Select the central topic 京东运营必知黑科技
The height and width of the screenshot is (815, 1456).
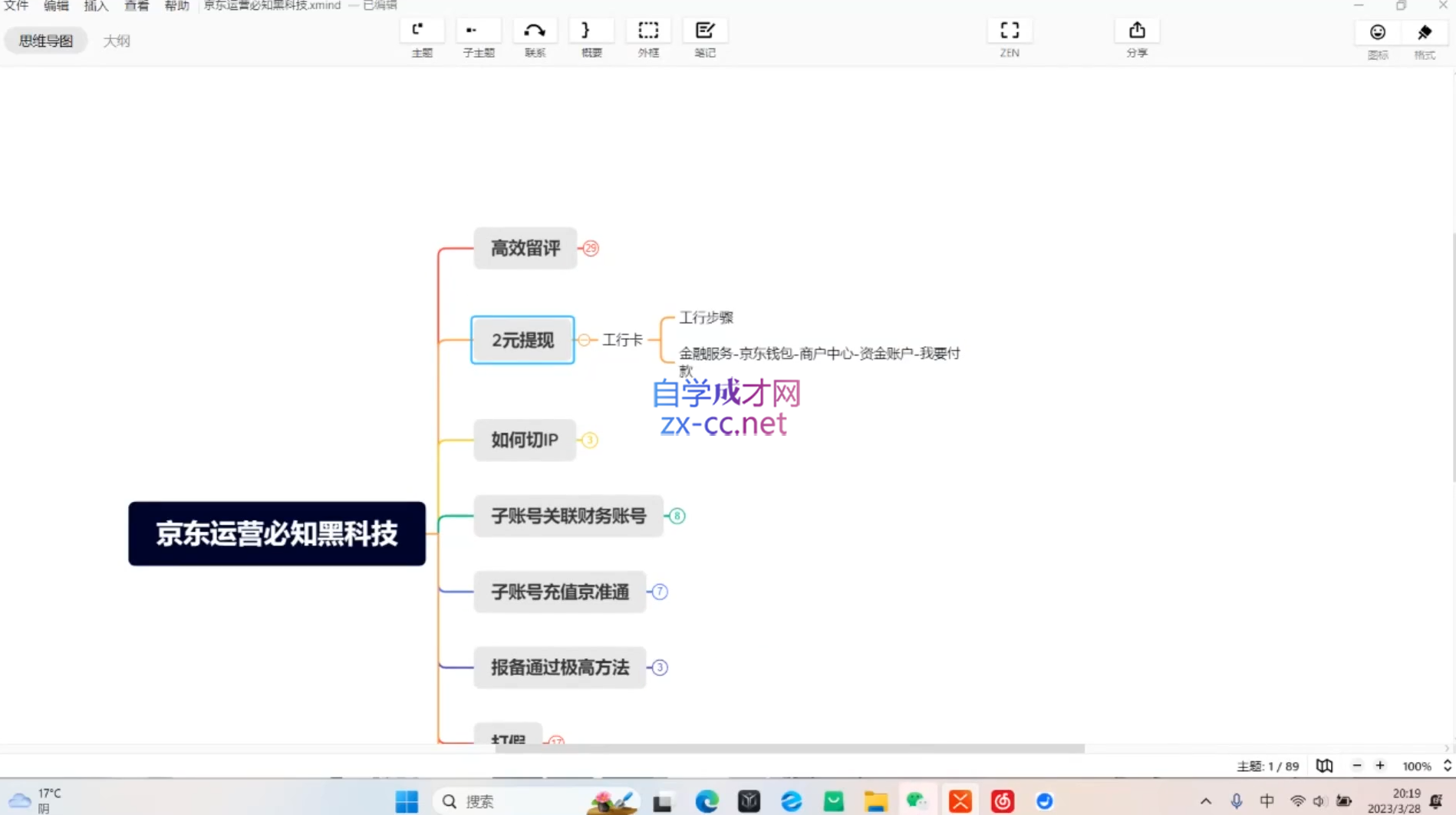coord(277,533)
